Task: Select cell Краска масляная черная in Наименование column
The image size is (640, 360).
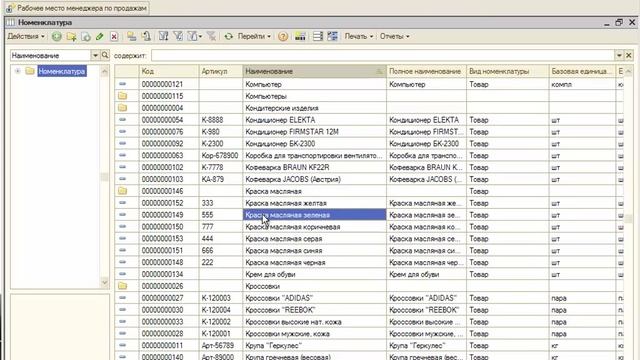Action: tap(314, 262)
